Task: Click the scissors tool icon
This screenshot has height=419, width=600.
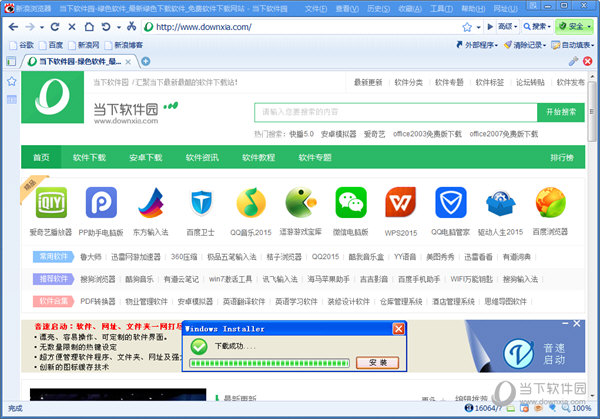Action: 131,26
